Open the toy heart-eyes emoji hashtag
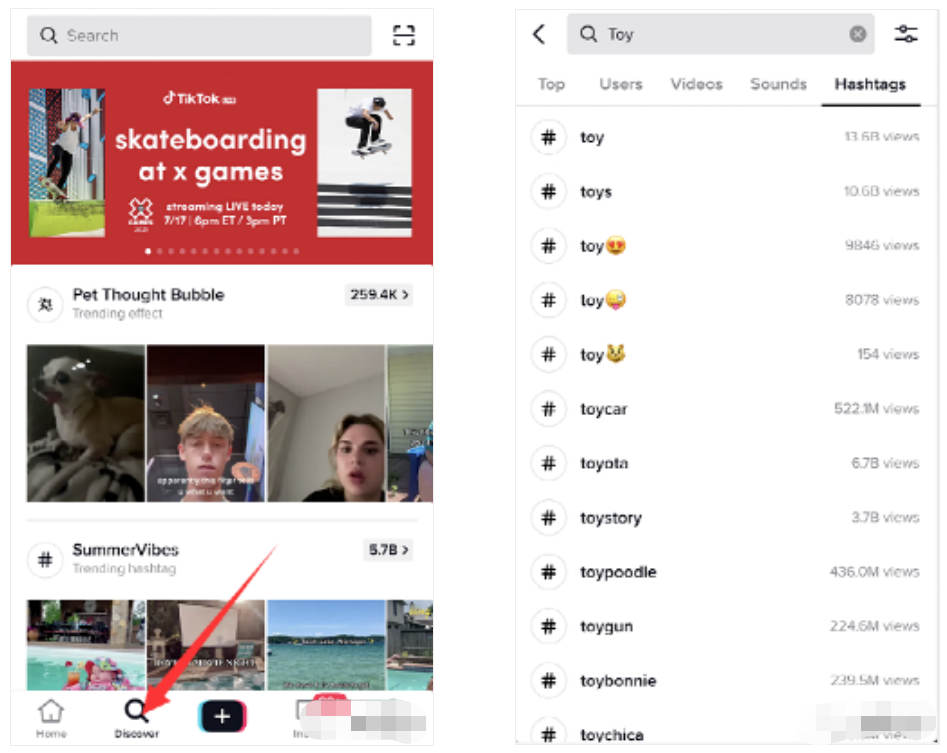The image size is (947, 753). 726,246
